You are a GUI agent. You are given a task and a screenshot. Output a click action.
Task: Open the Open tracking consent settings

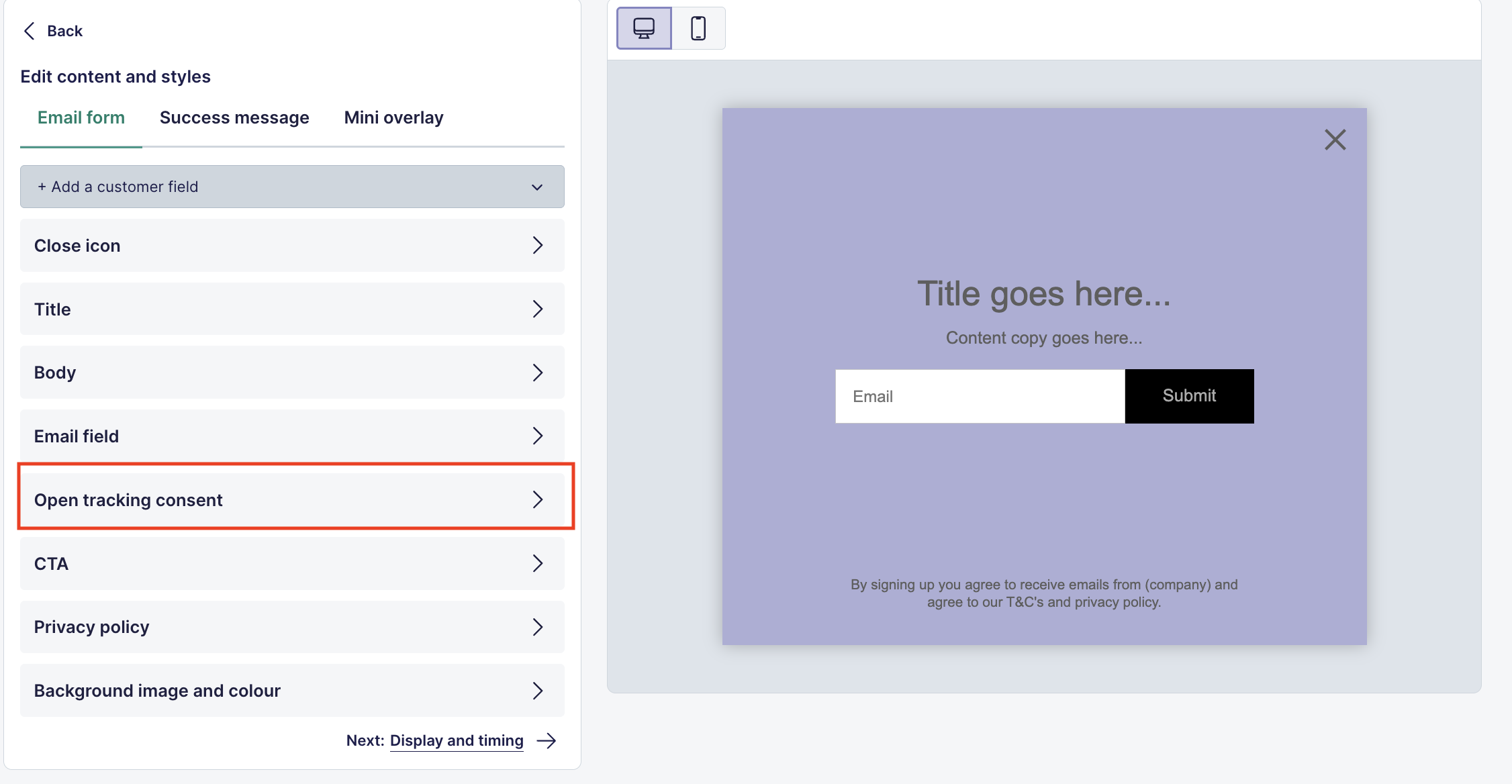click(292, 500)
